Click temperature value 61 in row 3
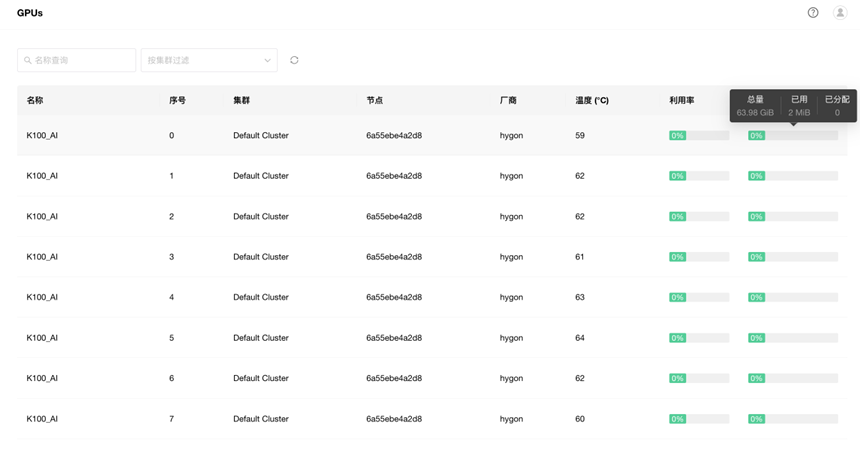Viewport: 860px width, 467px height. pyautogui.click(x=580, y=257)
